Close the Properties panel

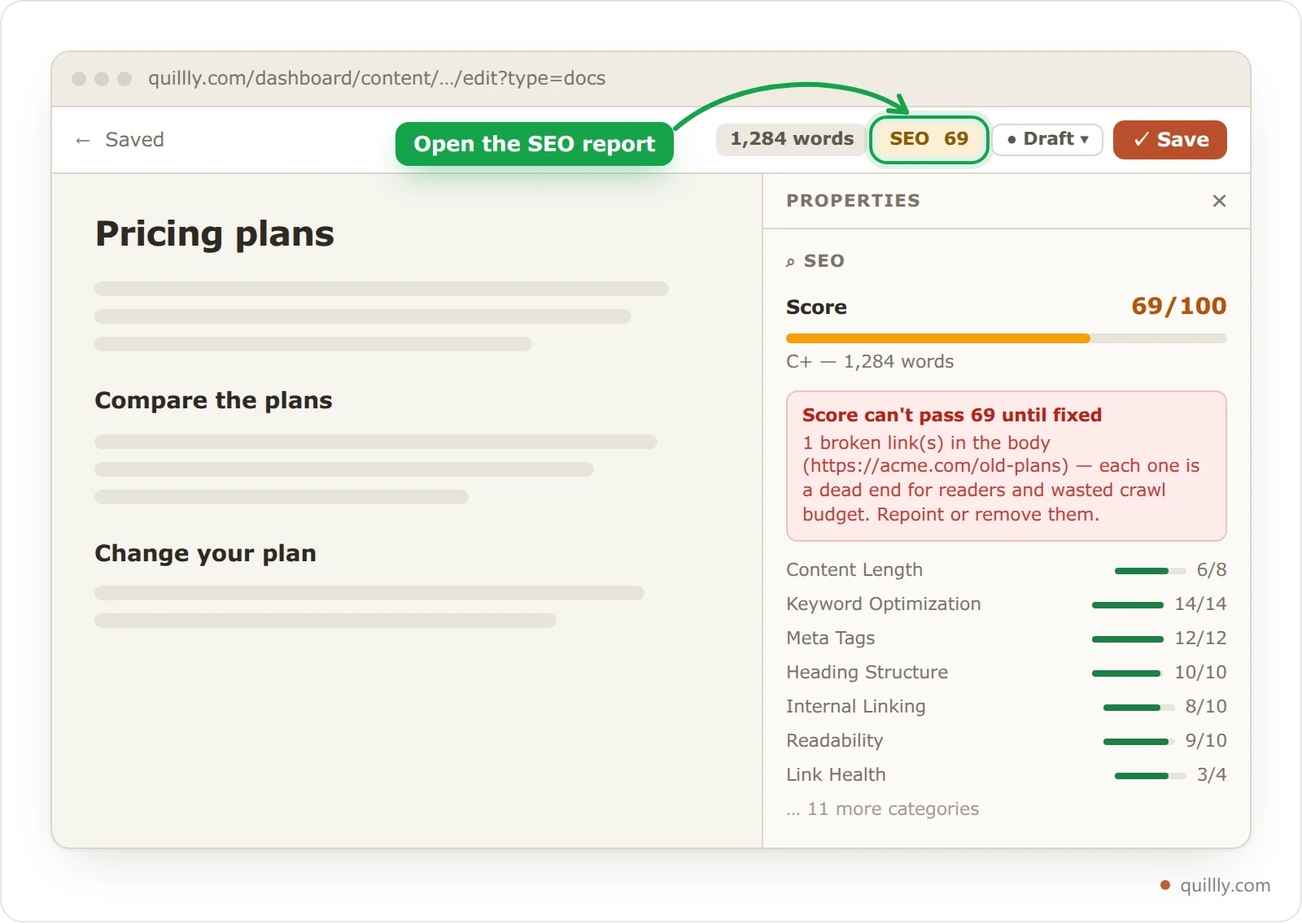coord(1218,201)
